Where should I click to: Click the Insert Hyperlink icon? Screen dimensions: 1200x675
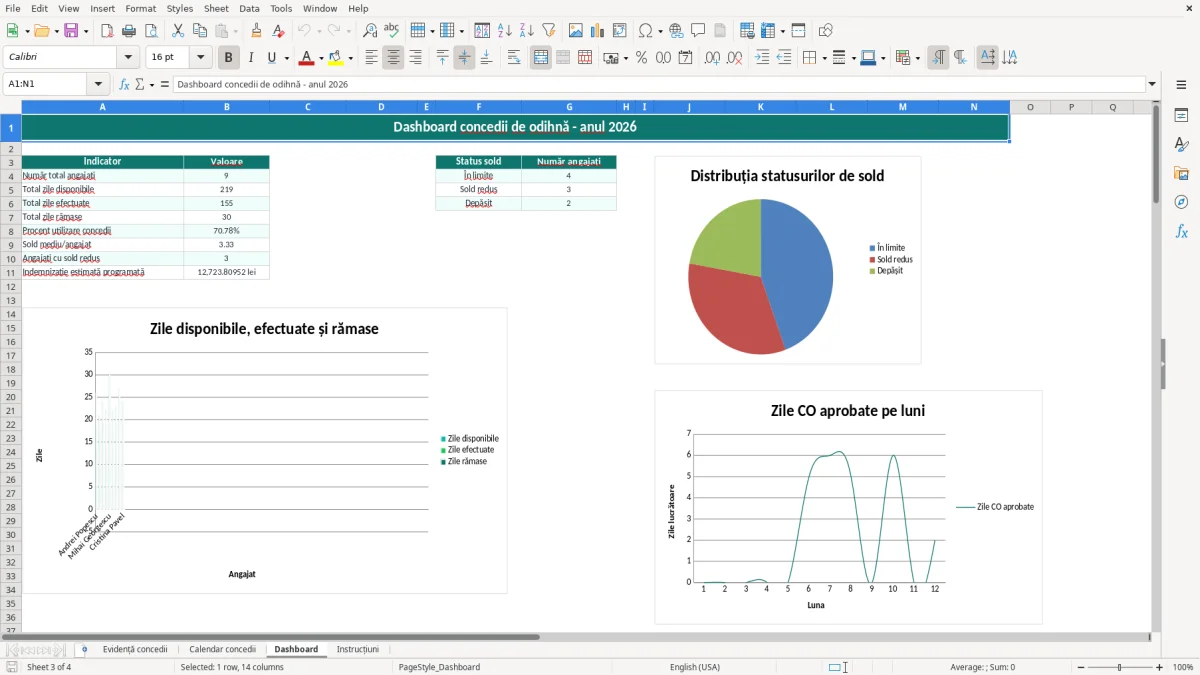(677, 31)
